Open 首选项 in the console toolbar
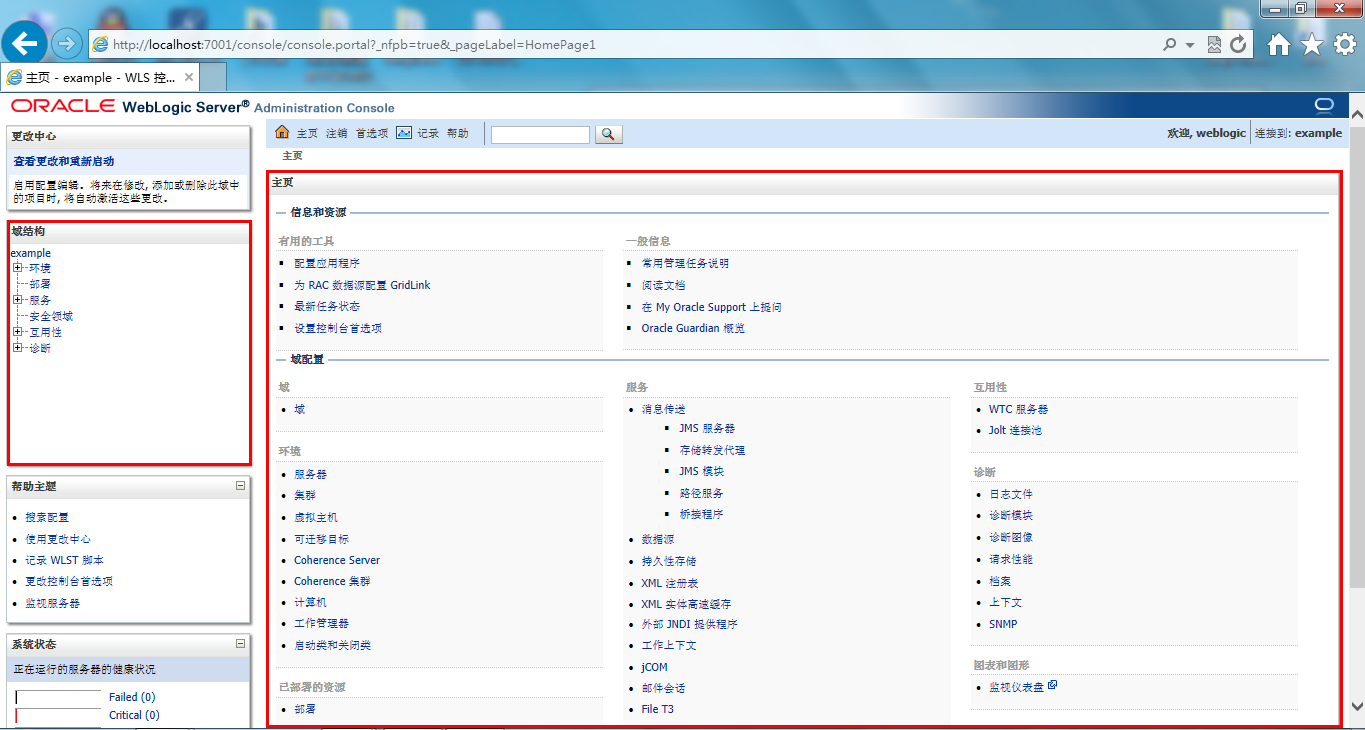The width and height of the screenshot is (1365, 730). 371,134
